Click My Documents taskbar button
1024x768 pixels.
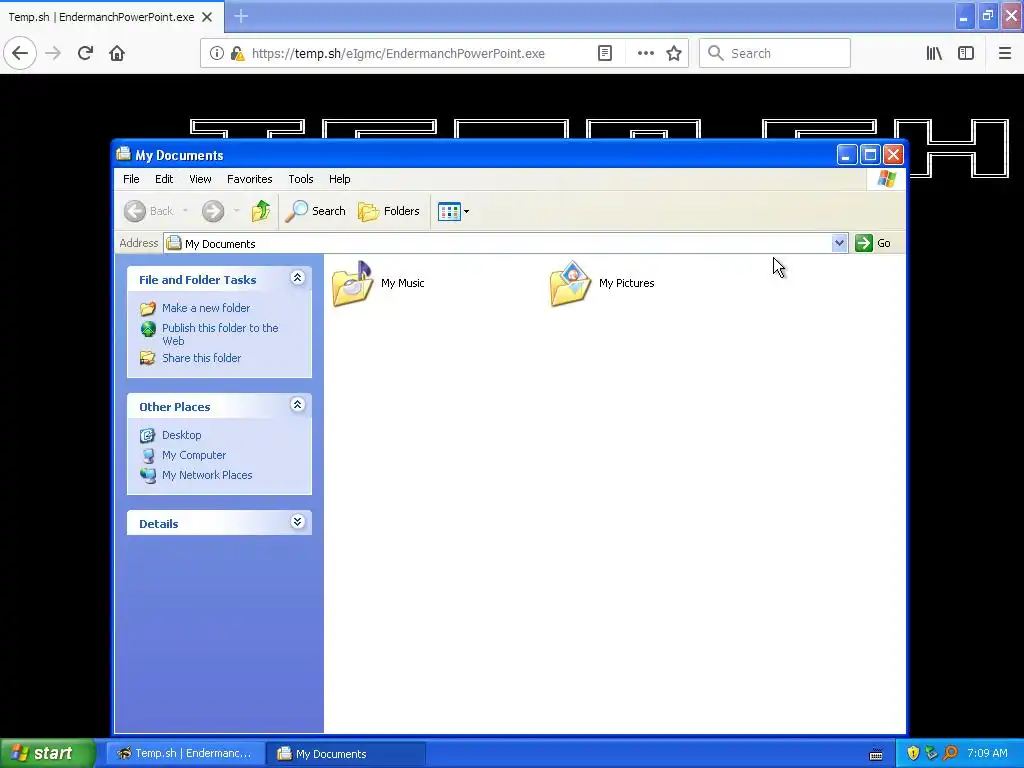[x=345, y=753]
